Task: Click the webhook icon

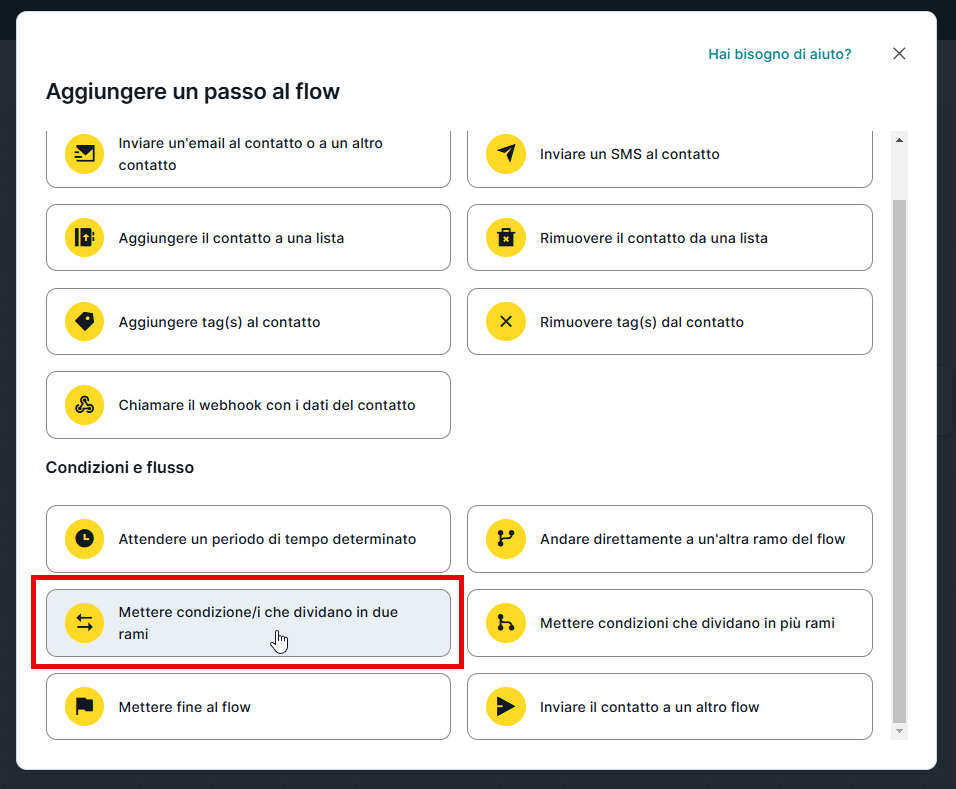Action: [x=85, y=405]
